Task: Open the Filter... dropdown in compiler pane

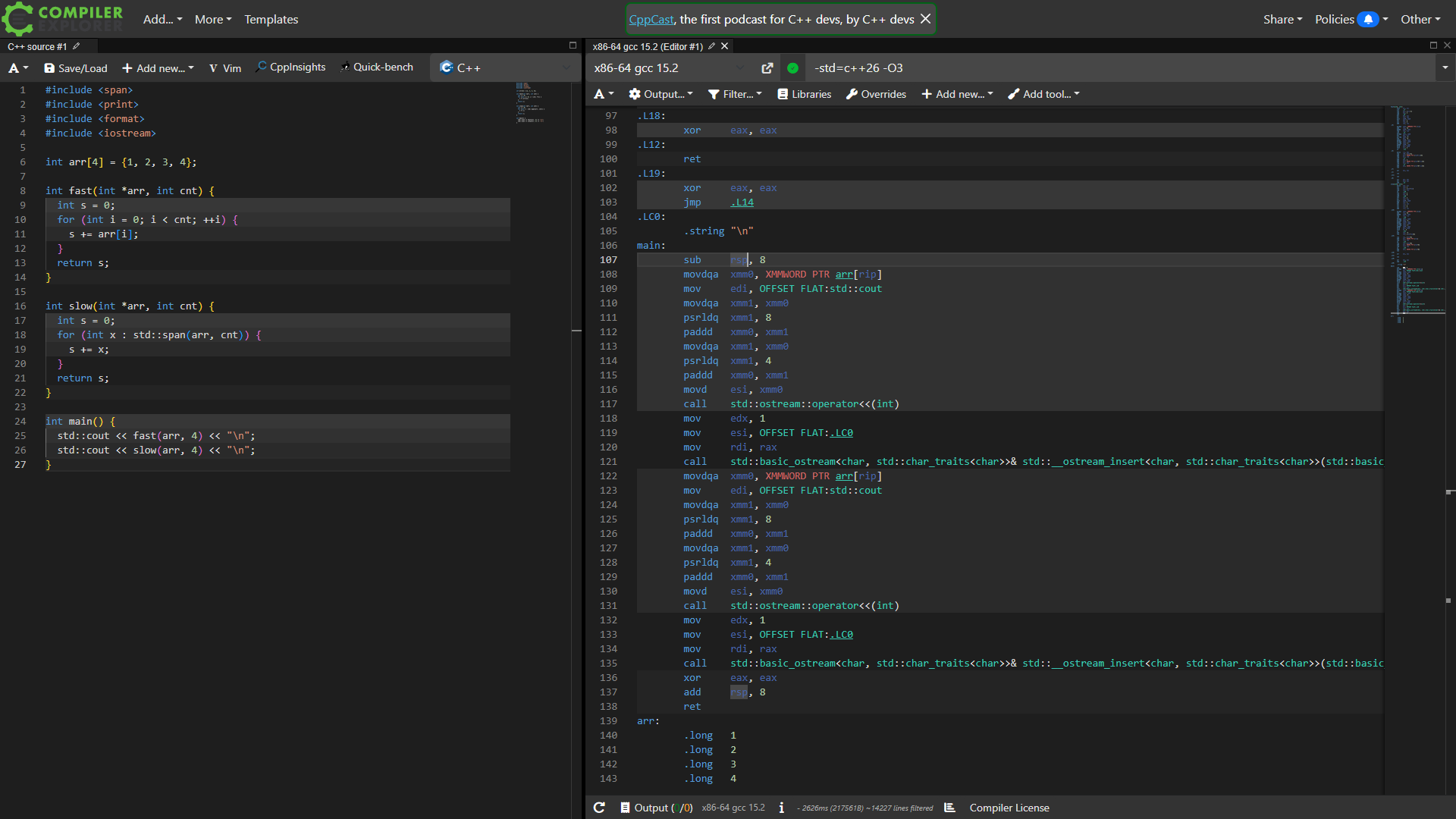Action: (735, 94)
